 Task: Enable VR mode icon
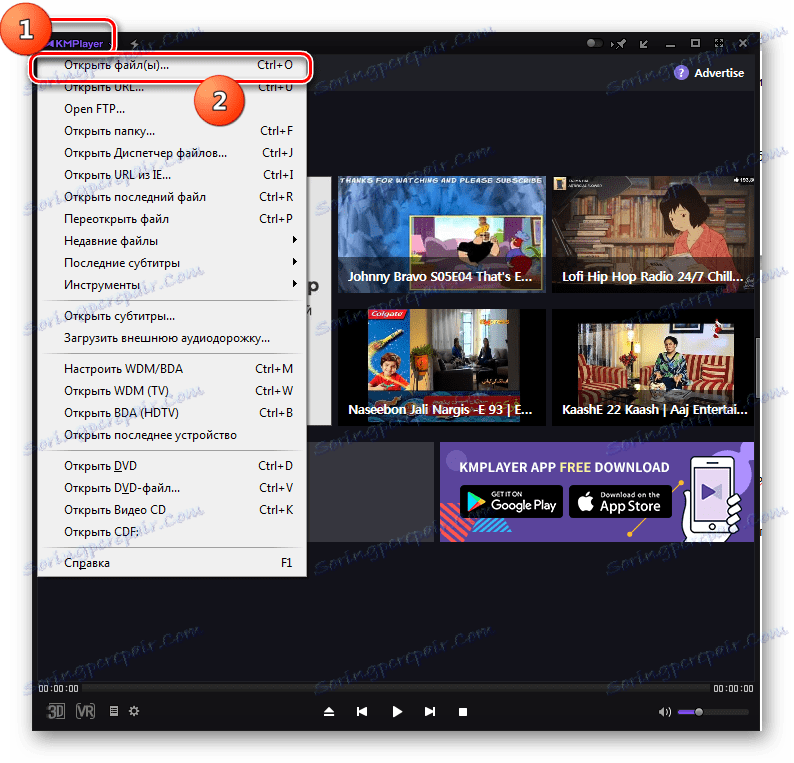point(85,711)
